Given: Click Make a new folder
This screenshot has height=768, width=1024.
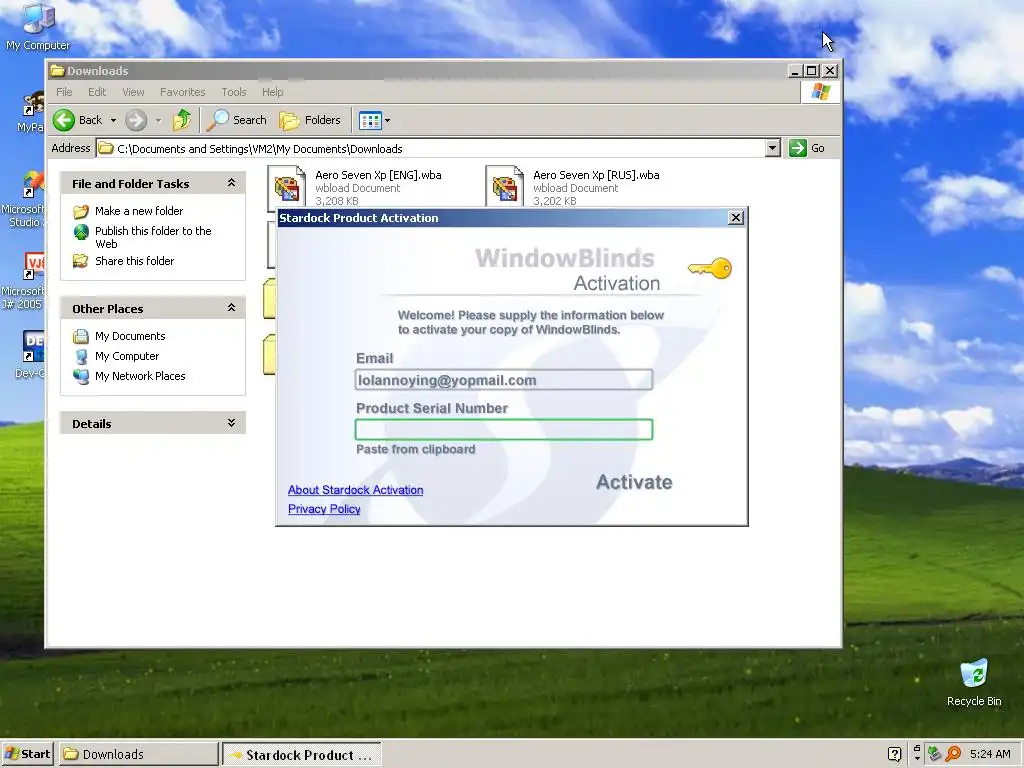Looking at the screenshot, I should (139, 211).
